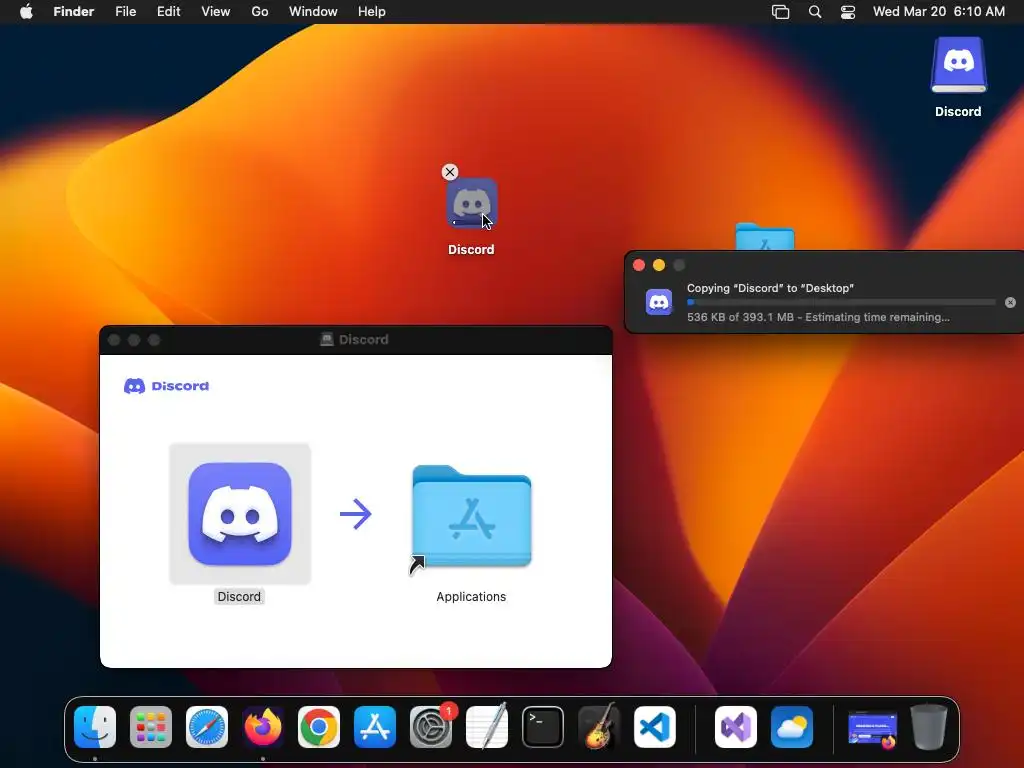
Task: Select the Discord disk volume on desktop
Action: pos(958,67)
